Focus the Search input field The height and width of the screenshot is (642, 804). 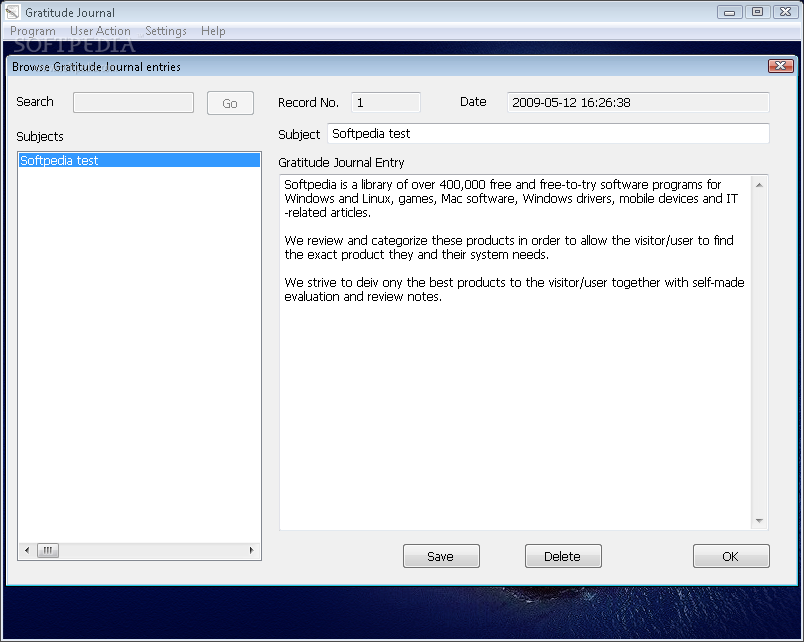(133, 103)
